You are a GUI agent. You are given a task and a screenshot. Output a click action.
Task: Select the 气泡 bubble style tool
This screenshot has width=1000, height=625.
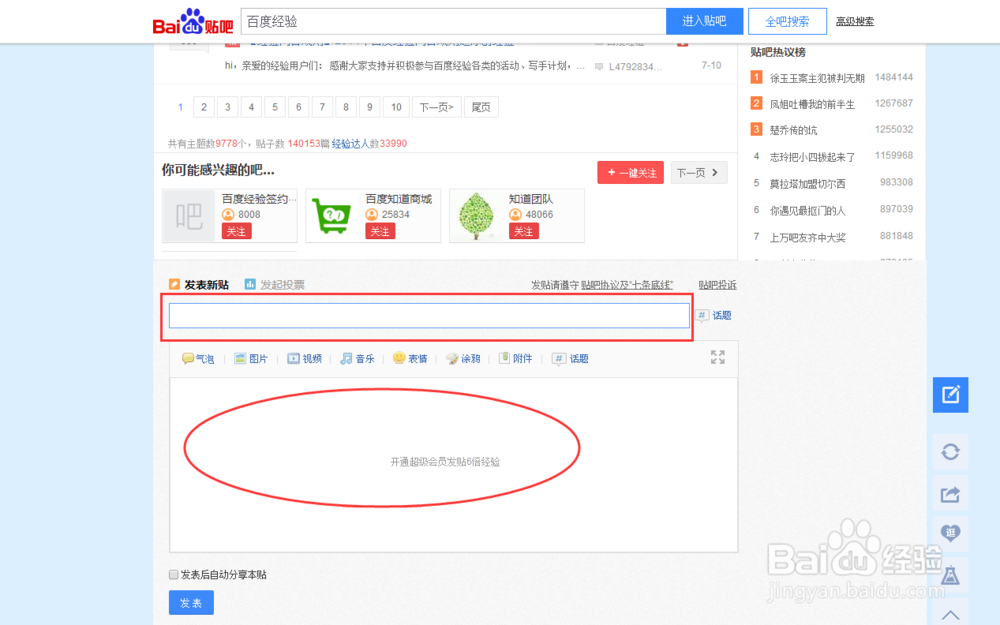point(197,358)
